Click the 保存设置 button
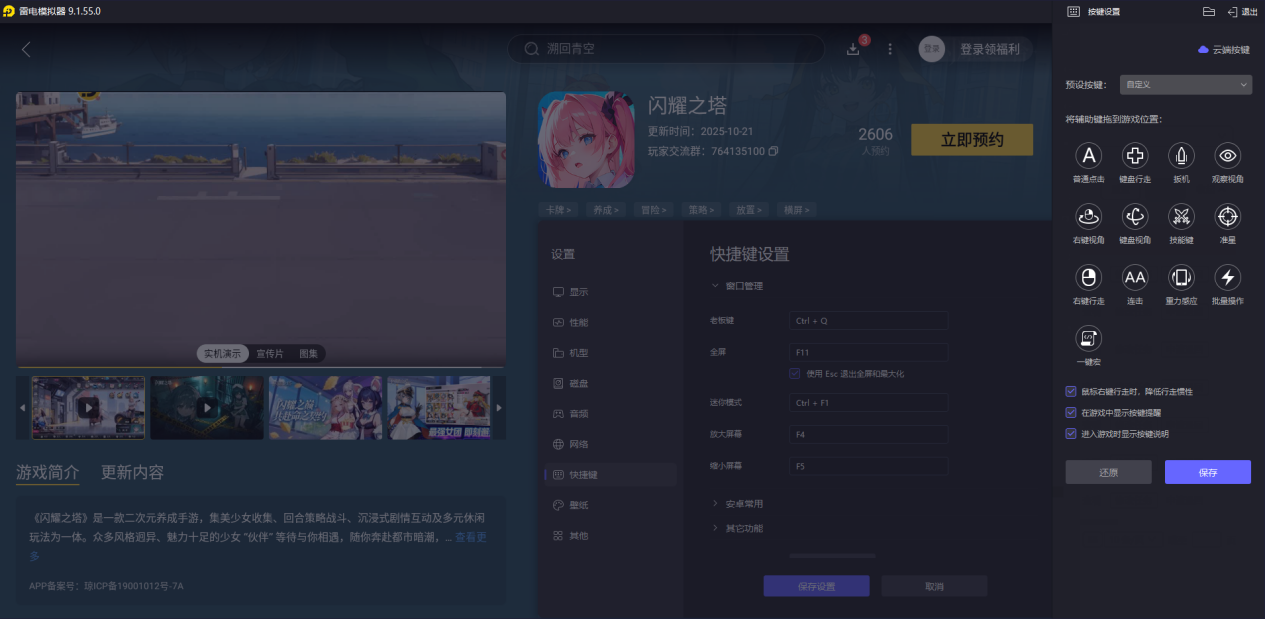Screen dimensions: 1265x619 pyautogui.click(x=816, y=586)
